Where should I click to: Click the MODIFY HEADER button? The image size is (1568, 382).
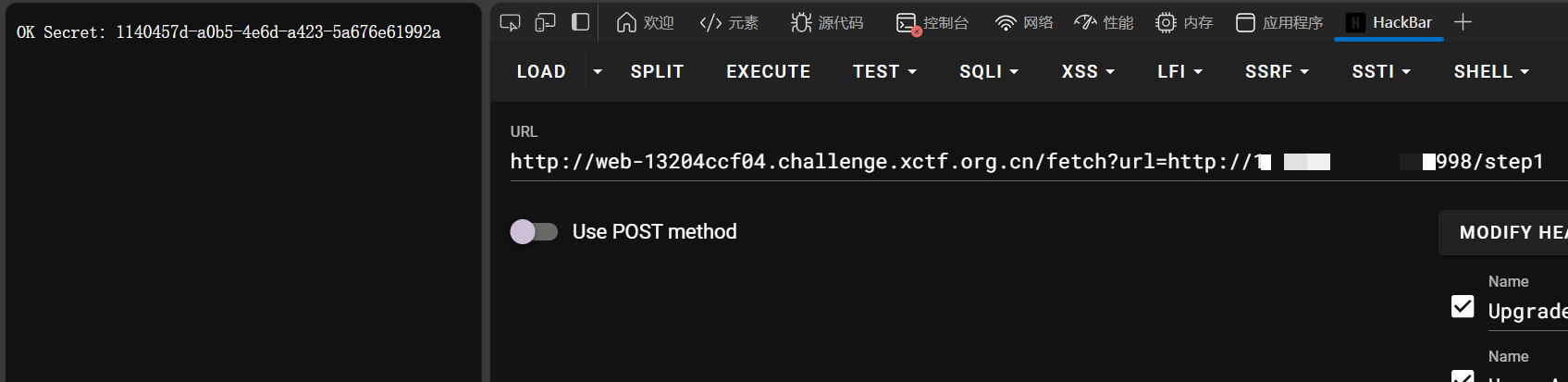[x=1508, y=232]
